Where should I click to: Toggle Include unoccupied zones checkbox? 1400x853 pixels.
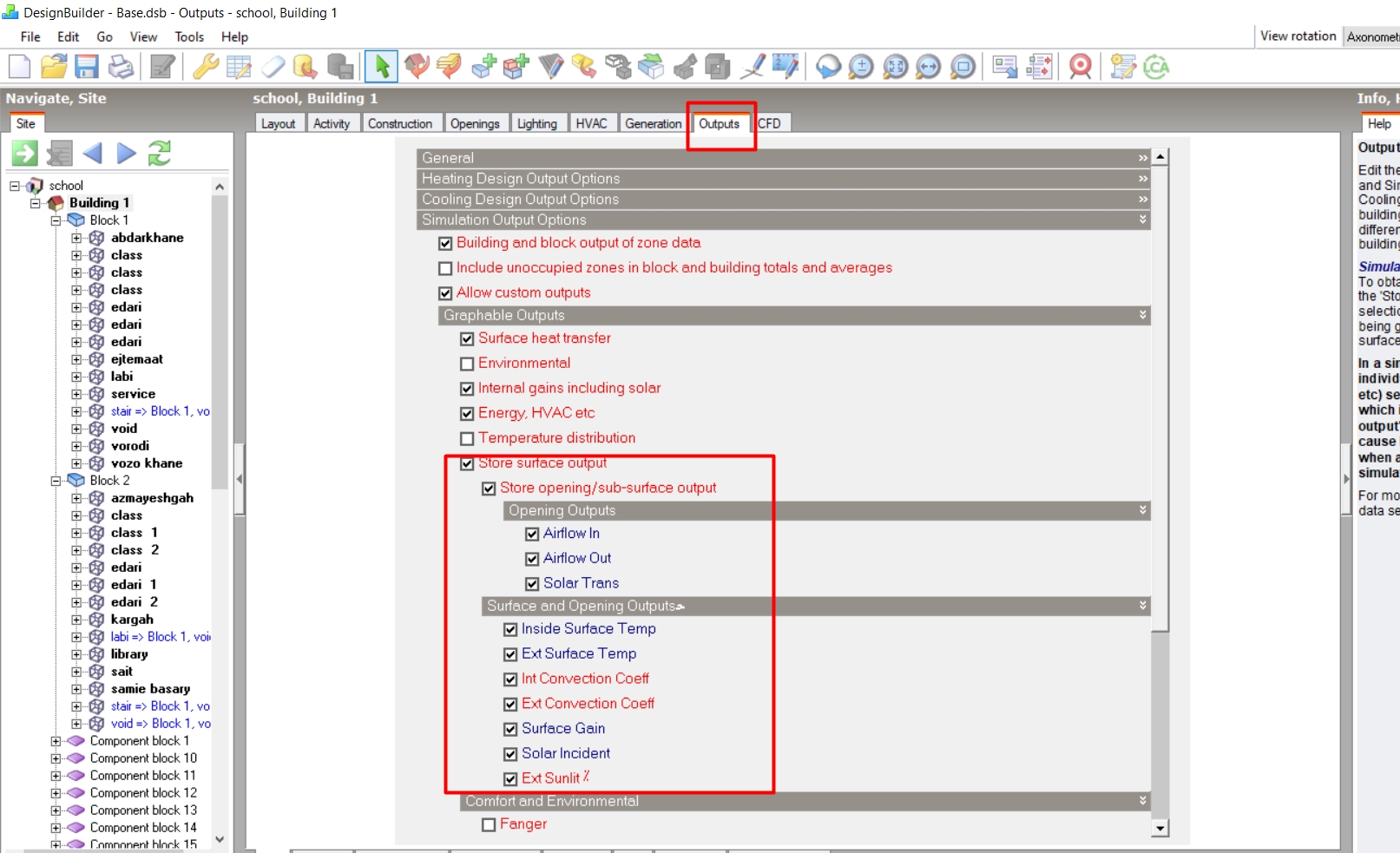(445, 268)
